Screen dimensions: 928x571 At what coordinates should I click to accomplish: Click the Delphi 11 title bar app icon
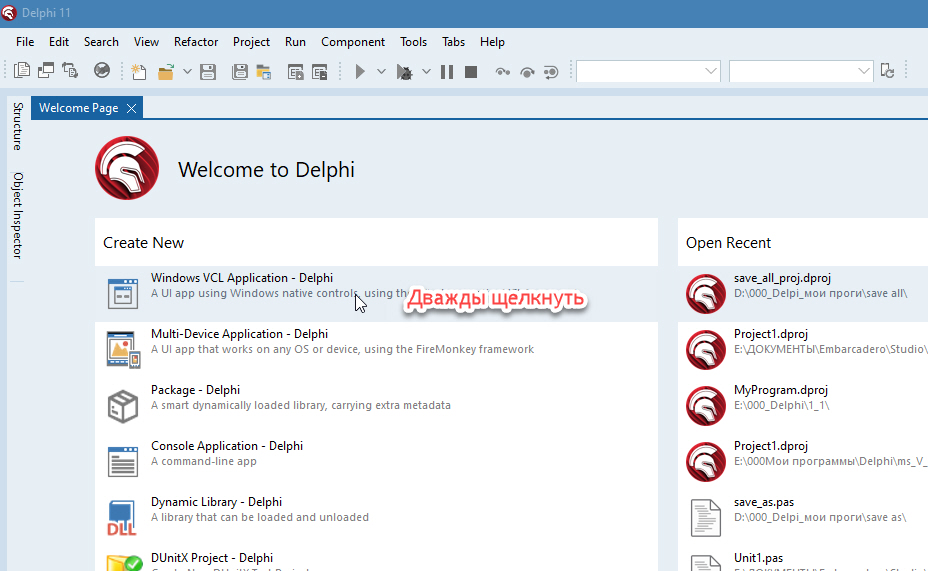(9, 12)
